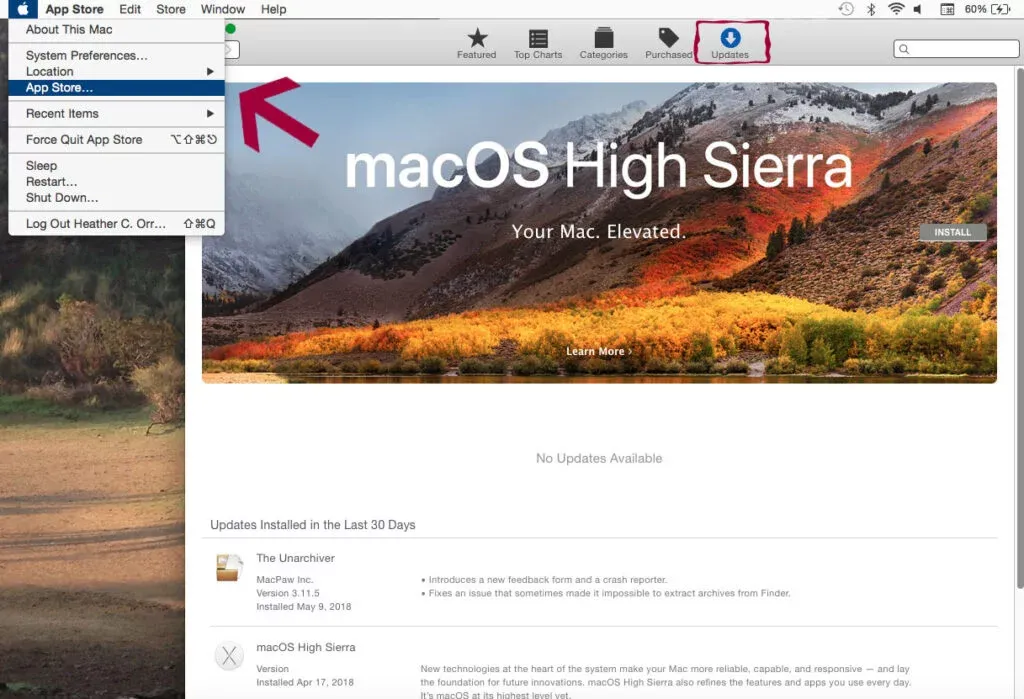Choose Log Out Heather C. Orr…
Image resolution: width=1024 pixels, height=699 pixels.
pos(116,223)
